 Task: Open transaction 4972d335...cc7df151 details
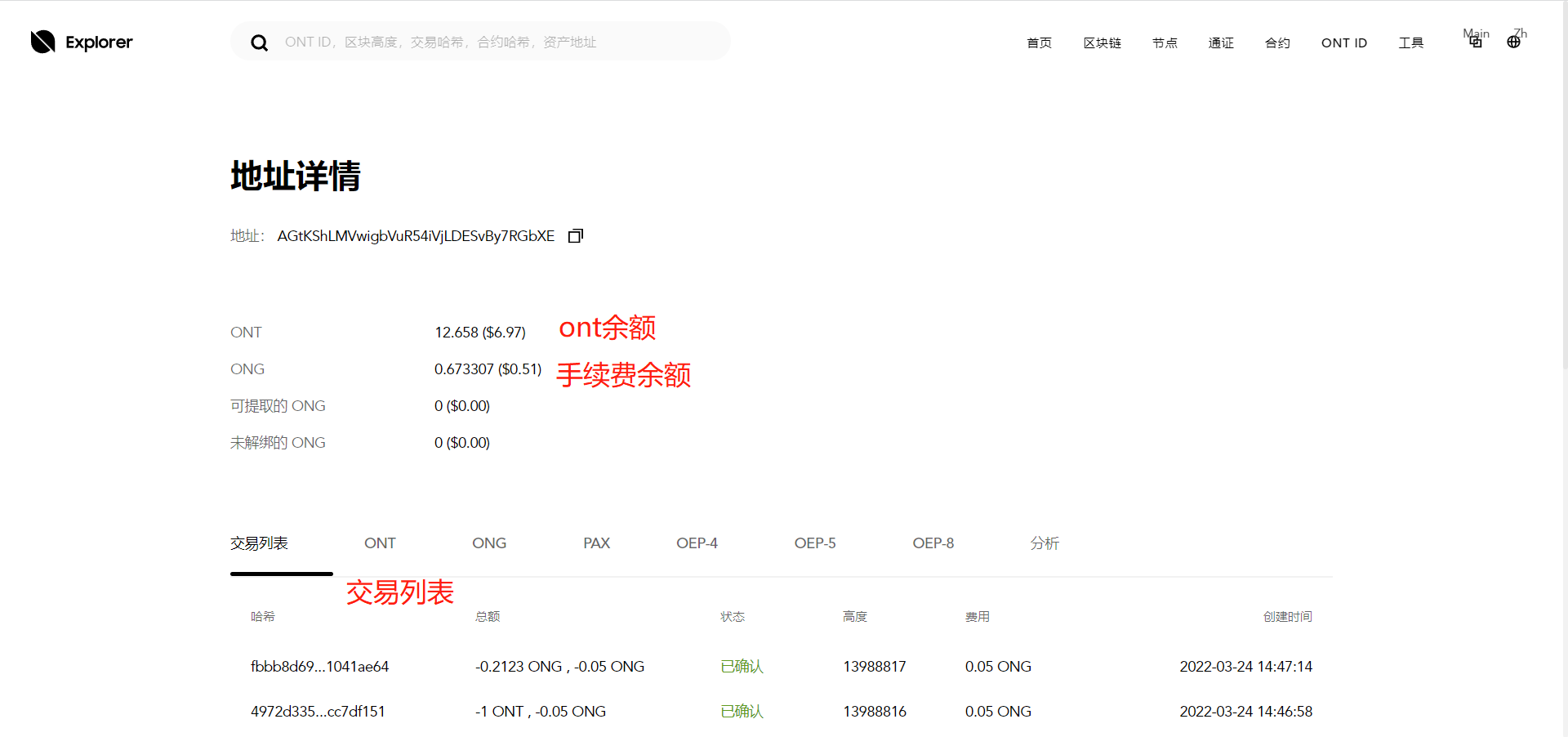[x=318, y=711]
